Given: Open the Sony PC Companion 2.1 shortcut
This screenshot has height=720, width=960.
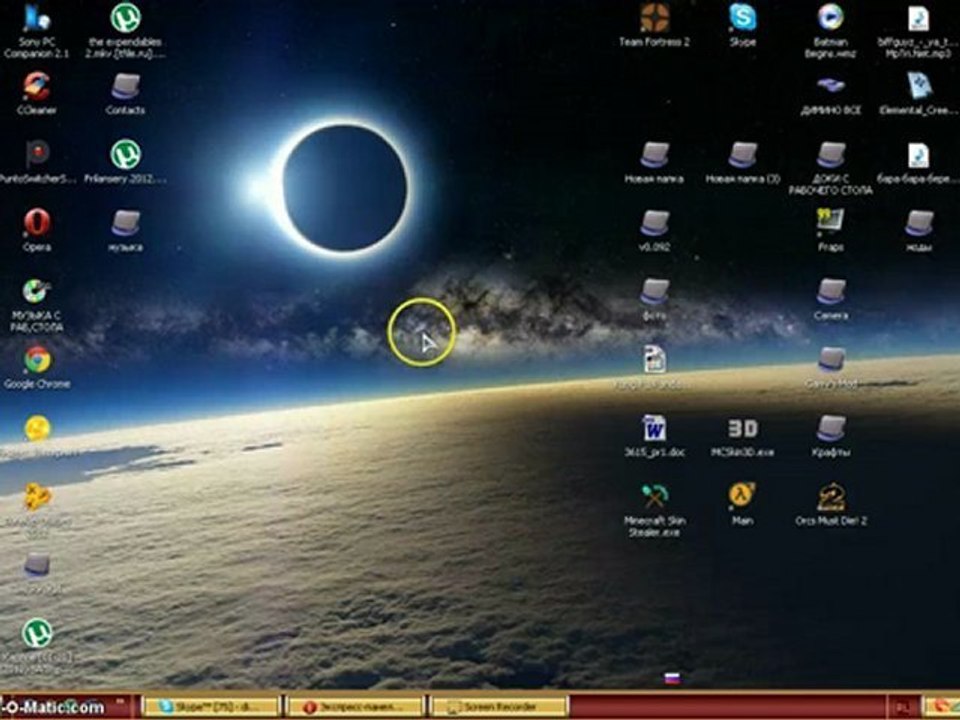Looking at the screenshot, I should click(x=37, y=18).
